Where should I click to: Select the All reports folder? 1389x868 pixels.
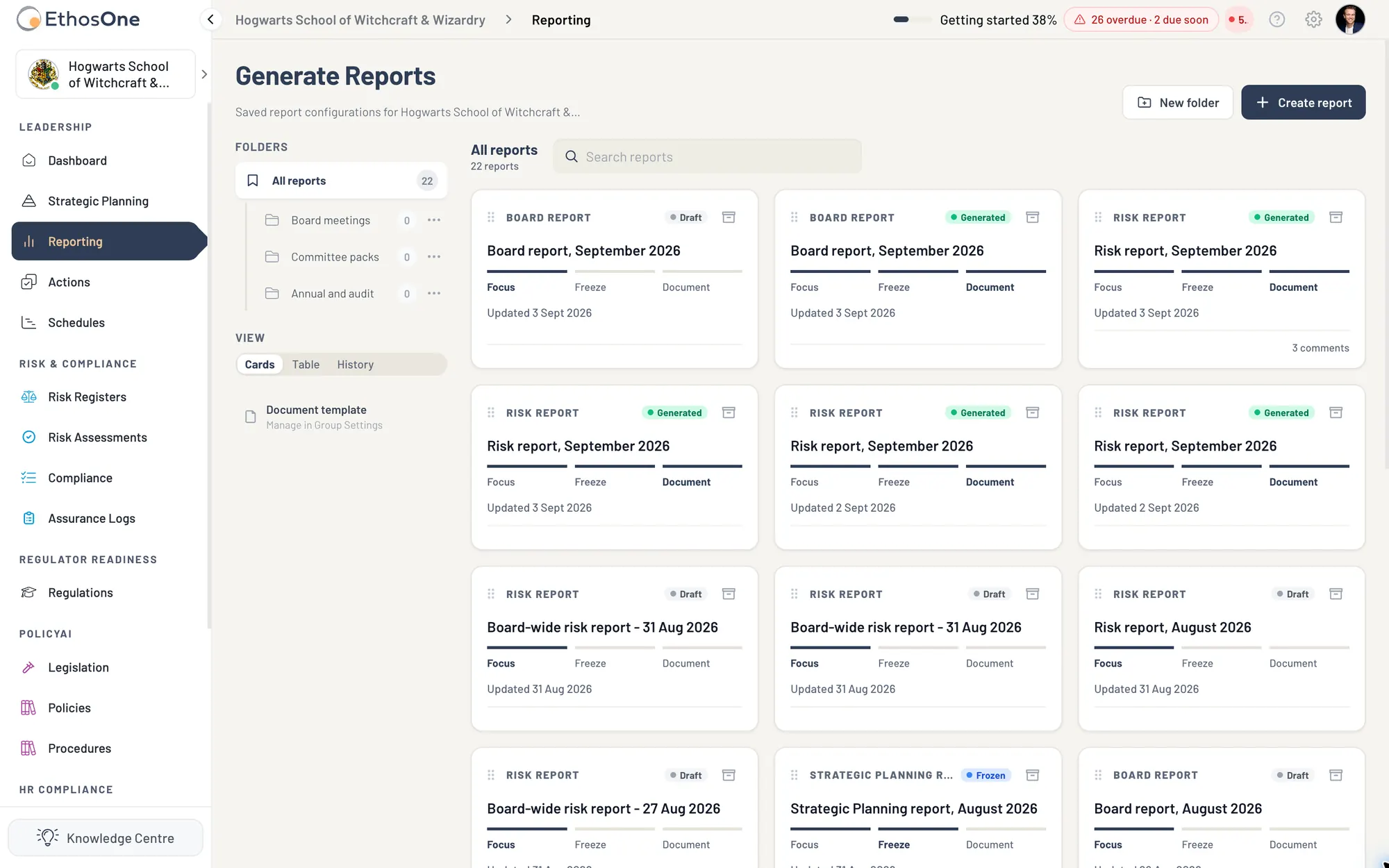coord(341,181)
